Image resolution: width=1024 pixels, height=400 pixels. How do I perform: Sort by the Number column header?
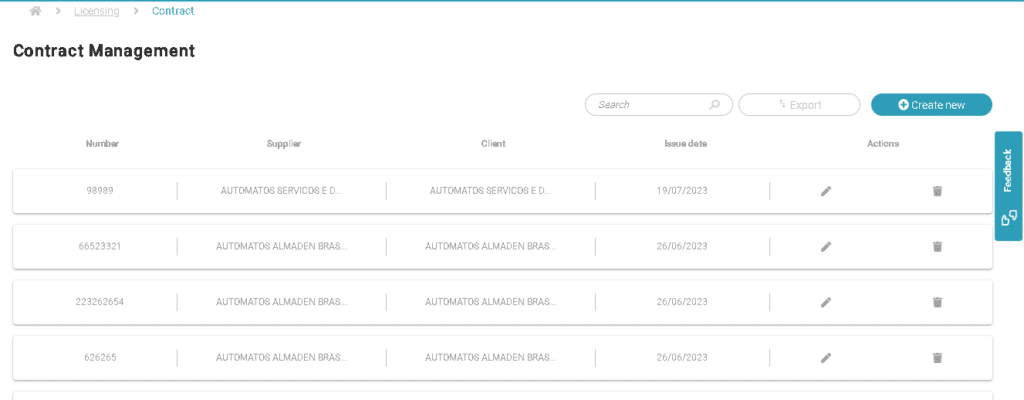point(102,144)
